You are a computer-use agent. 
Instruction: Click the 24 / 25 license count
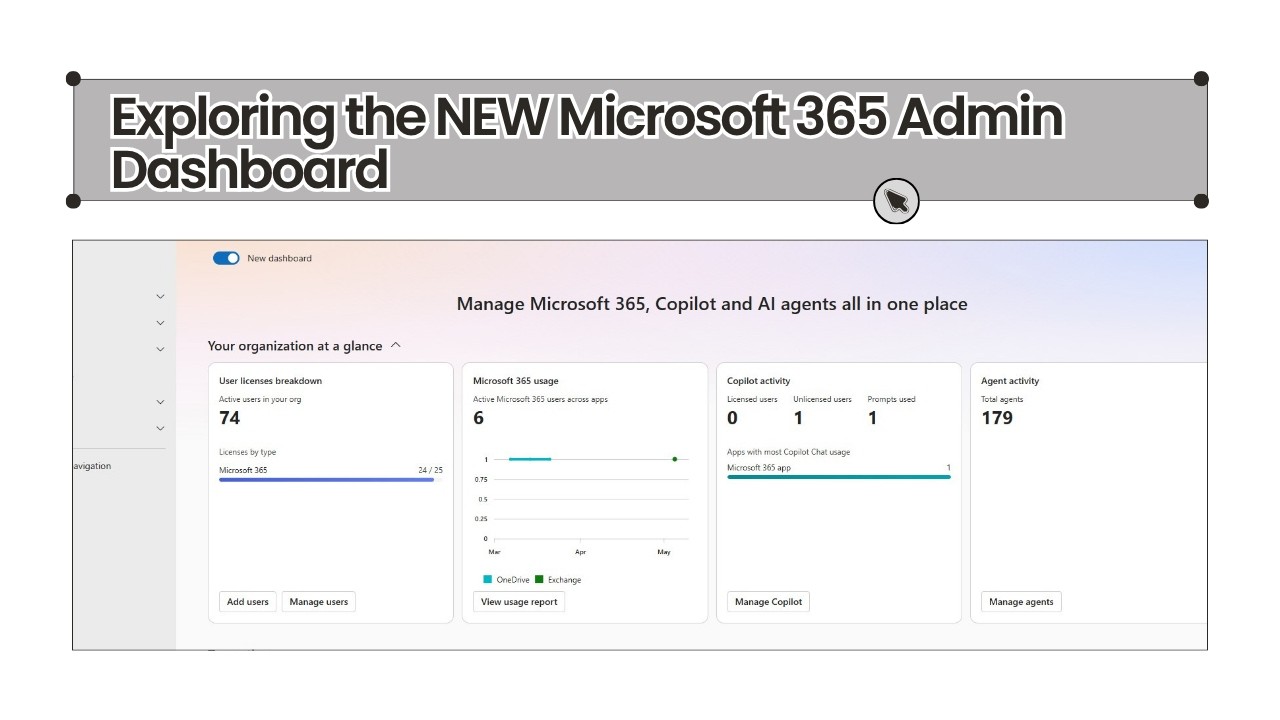430,470
